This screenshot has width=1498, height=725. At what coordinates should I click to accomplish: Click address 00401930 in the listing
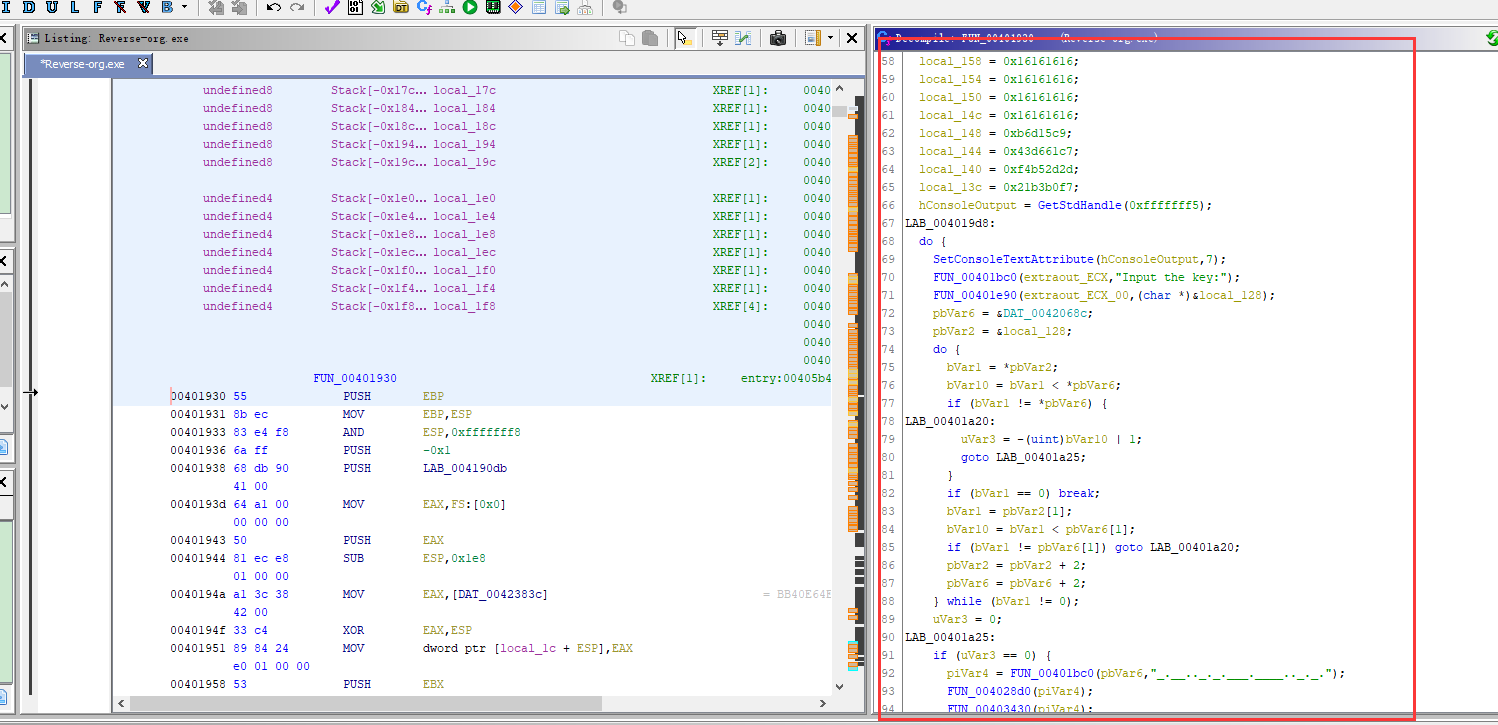point(199,396)
